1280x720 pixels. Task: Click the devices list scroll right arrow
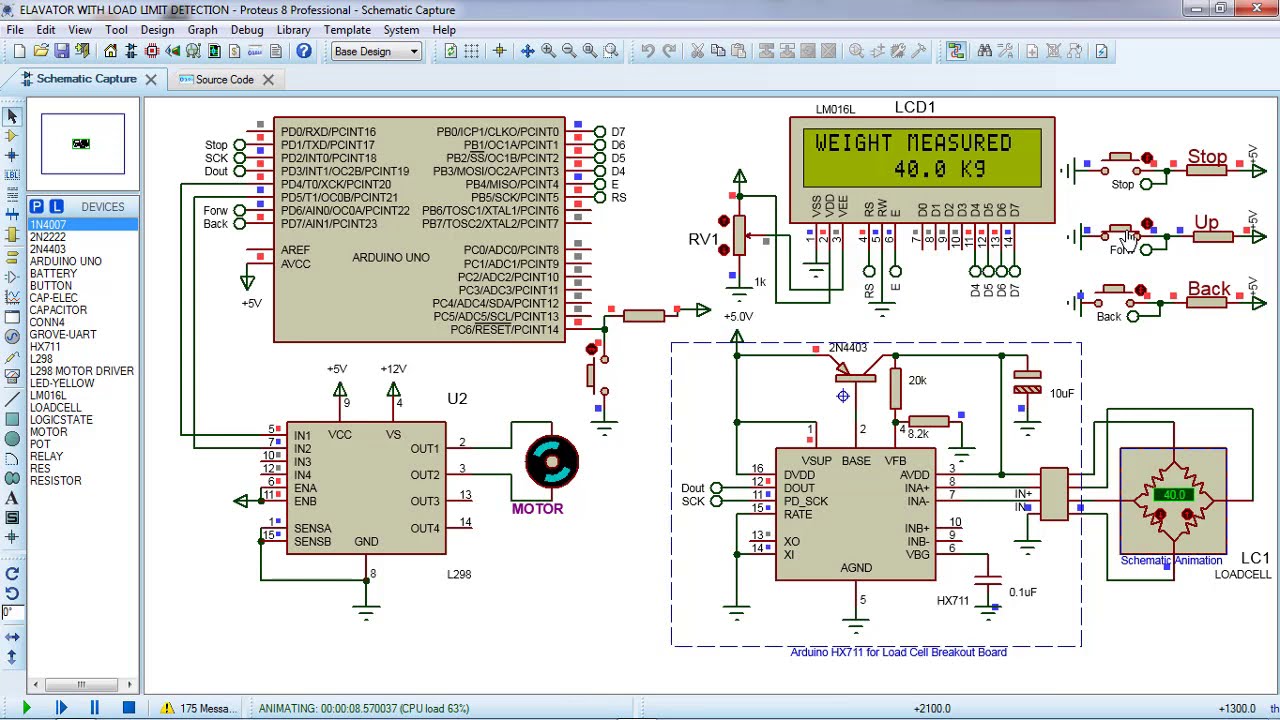tap(130, 685)
